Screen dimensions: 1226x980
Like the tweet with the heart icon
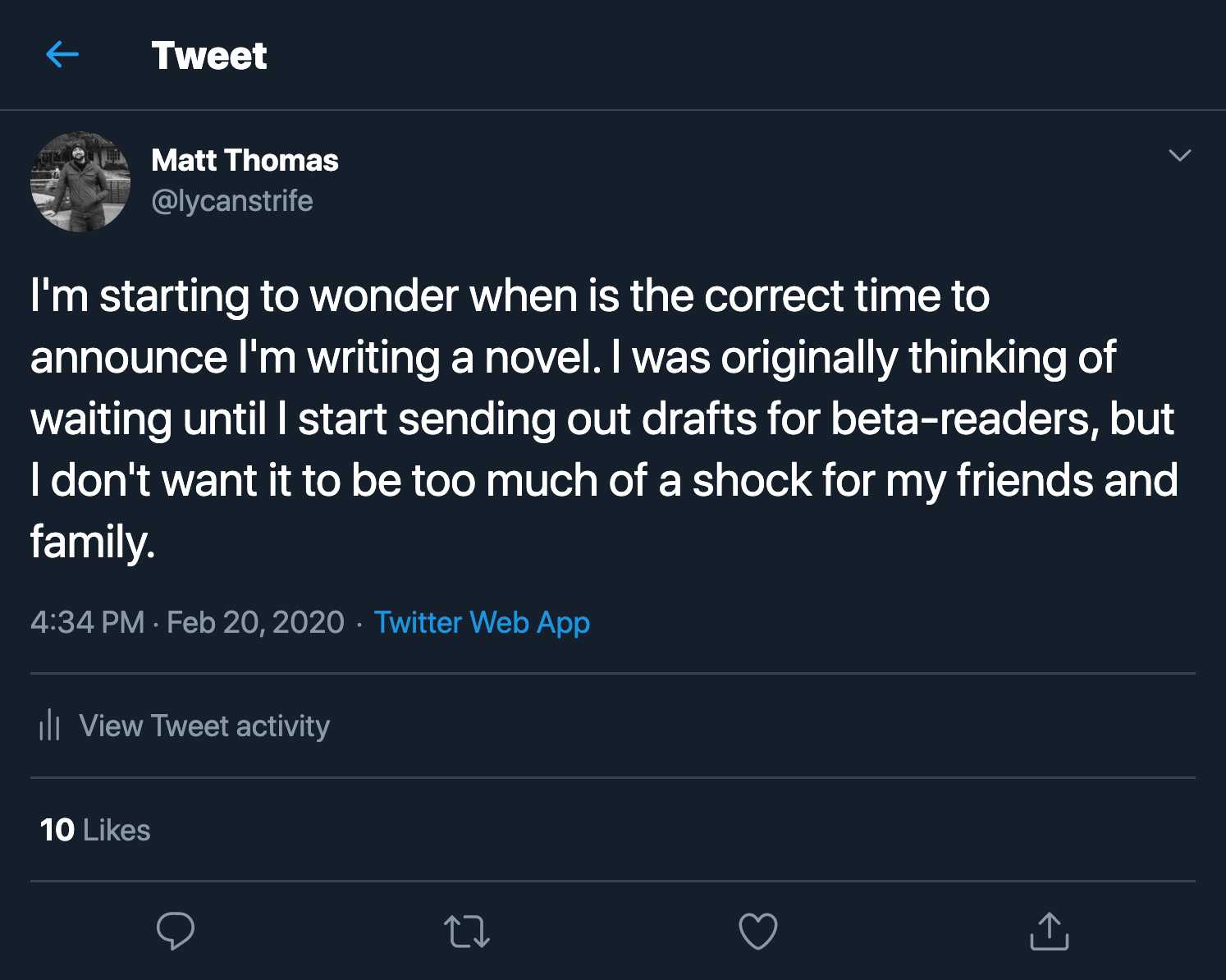click(x=757, y=932)
